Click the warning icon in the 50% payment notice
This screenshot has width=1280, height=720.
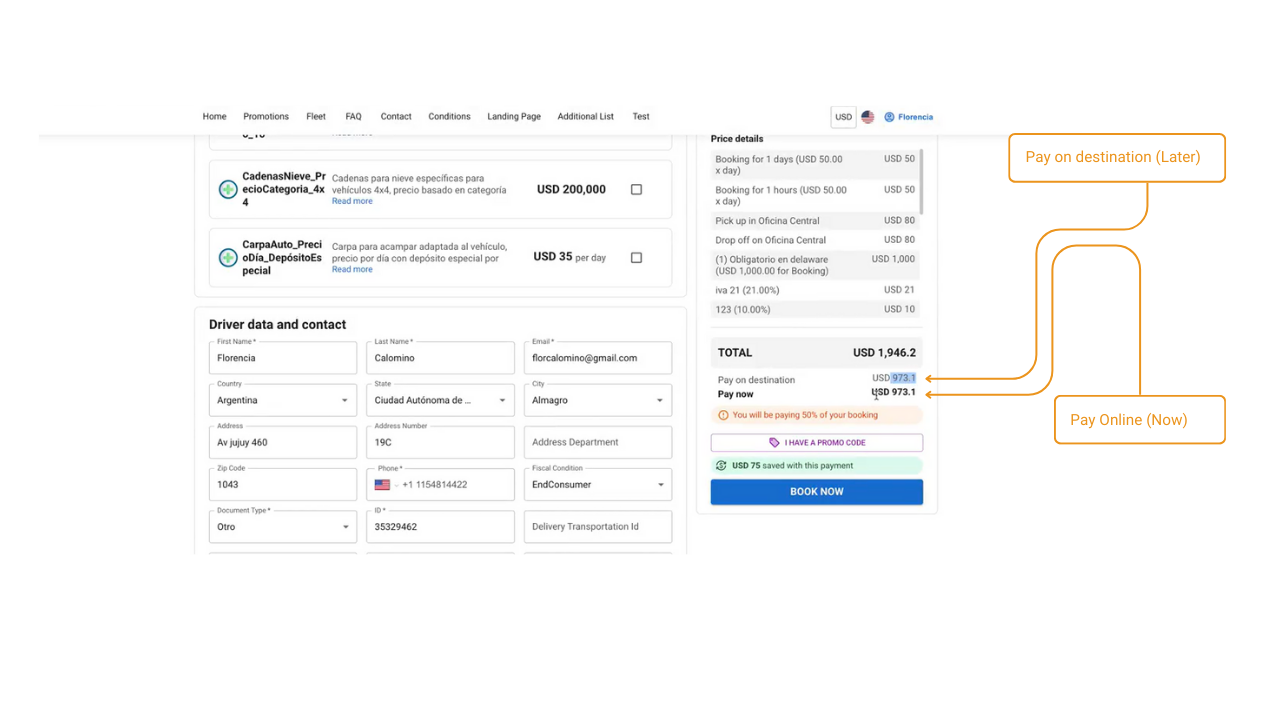[723, 415]
